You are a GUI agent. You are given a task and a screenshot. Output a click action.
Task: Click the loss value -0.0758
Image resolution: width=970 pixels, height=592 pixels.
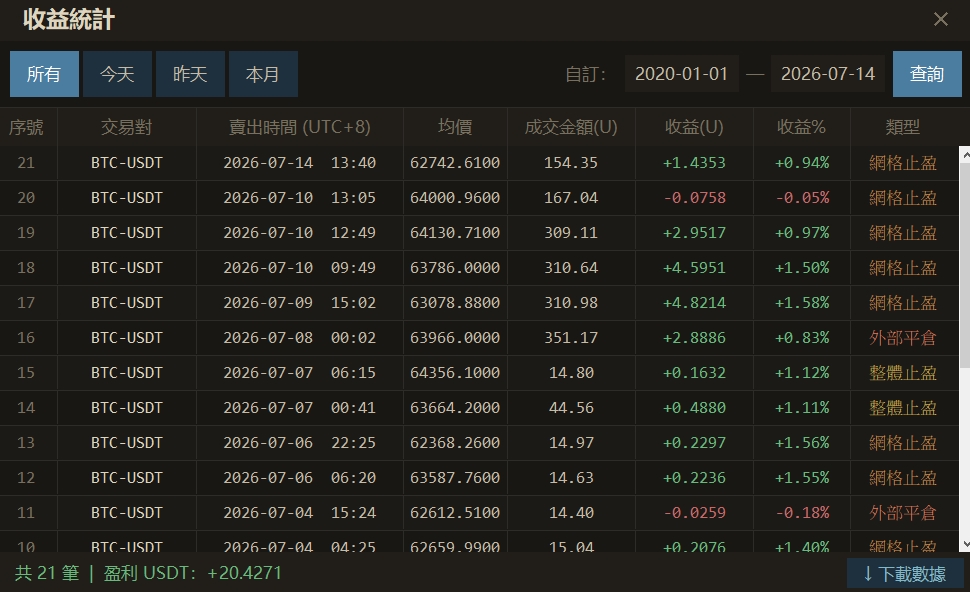(694, 198)
